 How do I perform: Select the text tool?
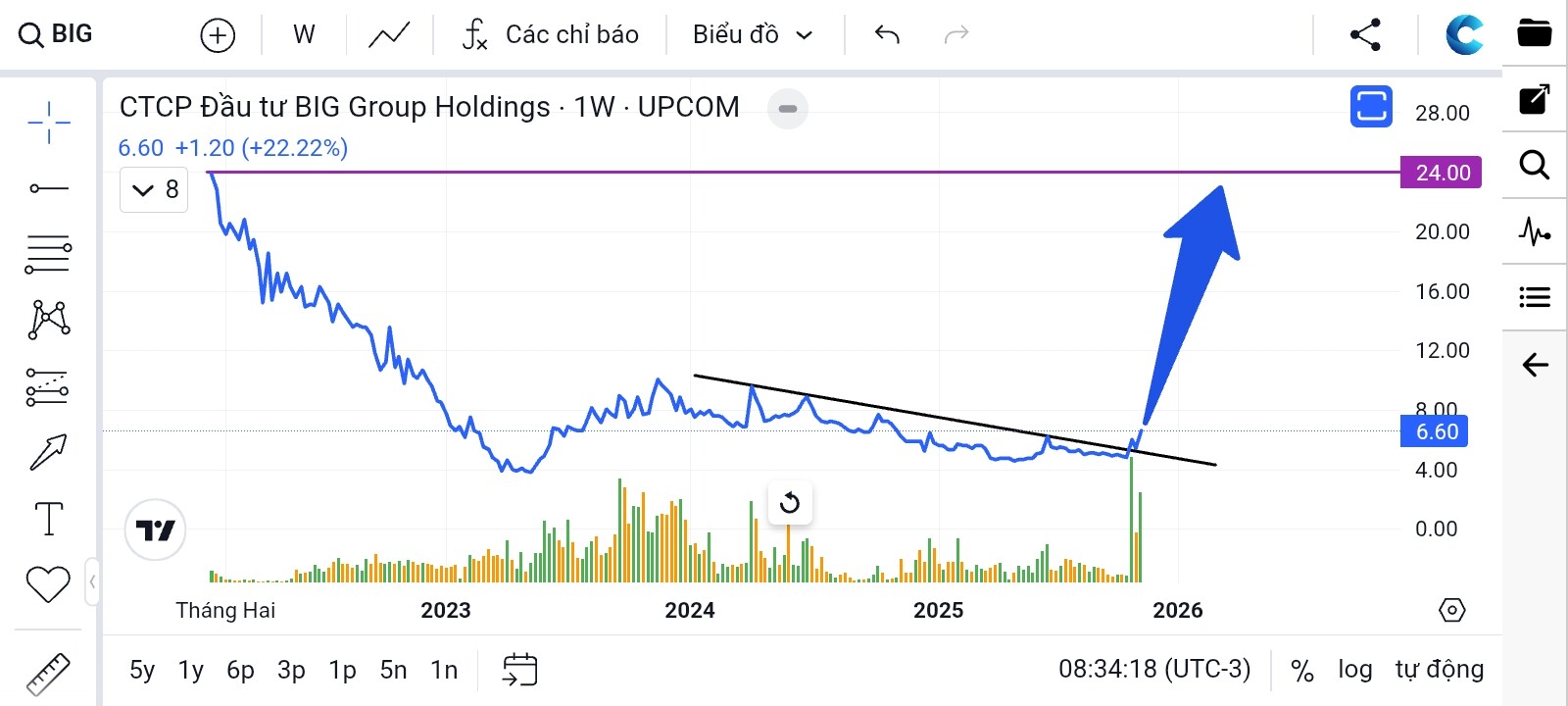[x=48, y=519]
